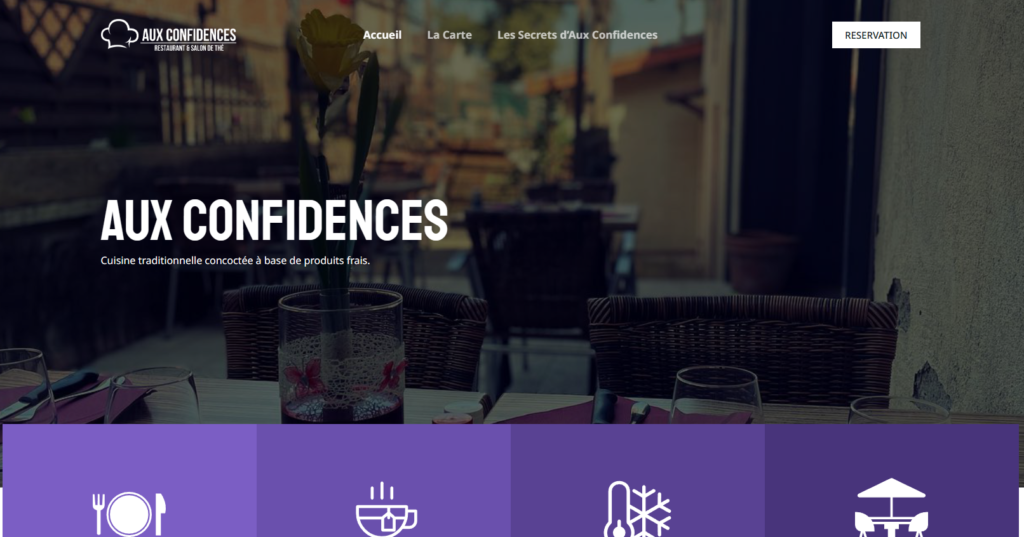
Task: Click the Cuisine traditionnelle tagline text
Action: click(x=235, y=260)
